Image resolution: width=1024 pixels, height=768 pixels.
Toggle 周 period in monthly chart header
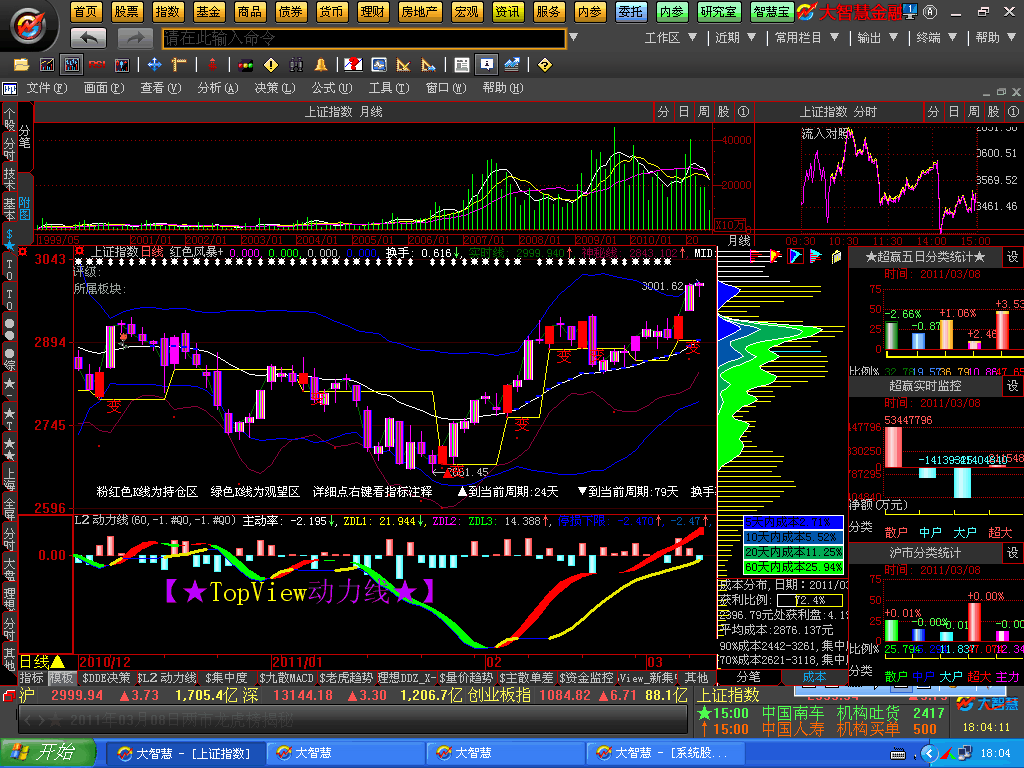point(703,112)
